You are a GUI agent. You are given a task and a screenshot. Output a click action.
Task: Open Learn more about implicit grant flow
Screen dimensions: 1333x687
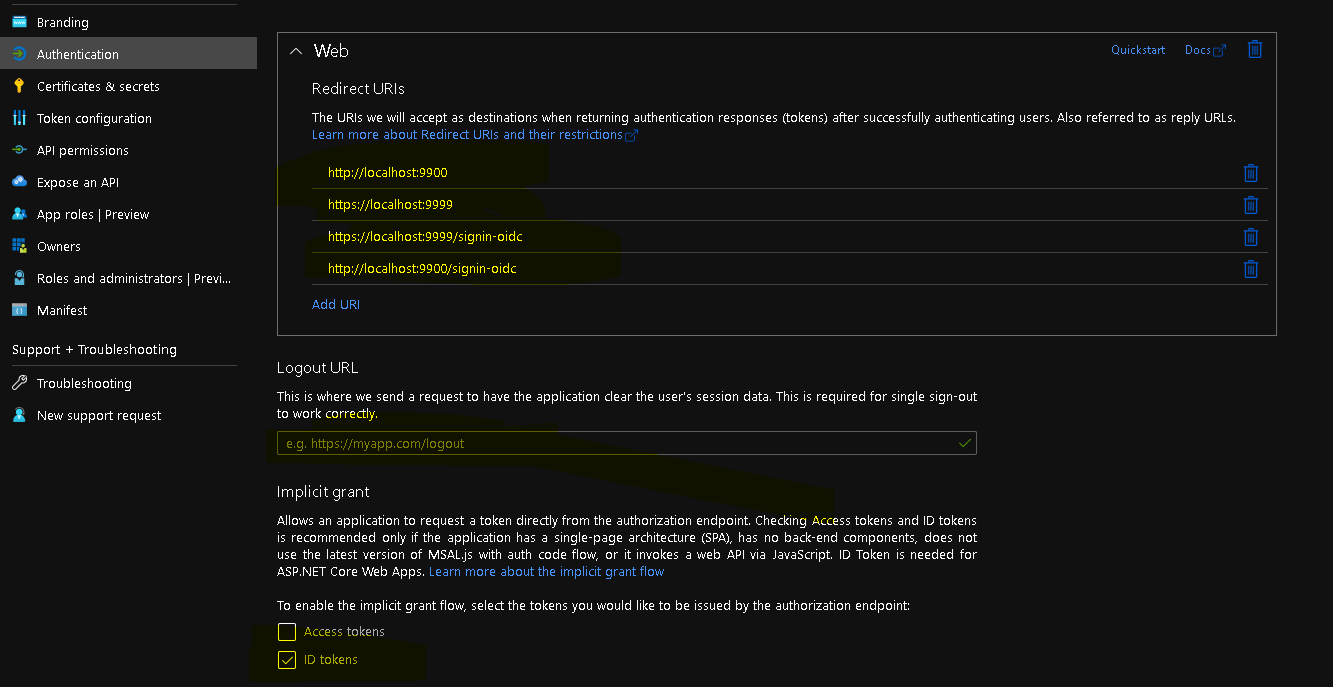pos(546,572)
